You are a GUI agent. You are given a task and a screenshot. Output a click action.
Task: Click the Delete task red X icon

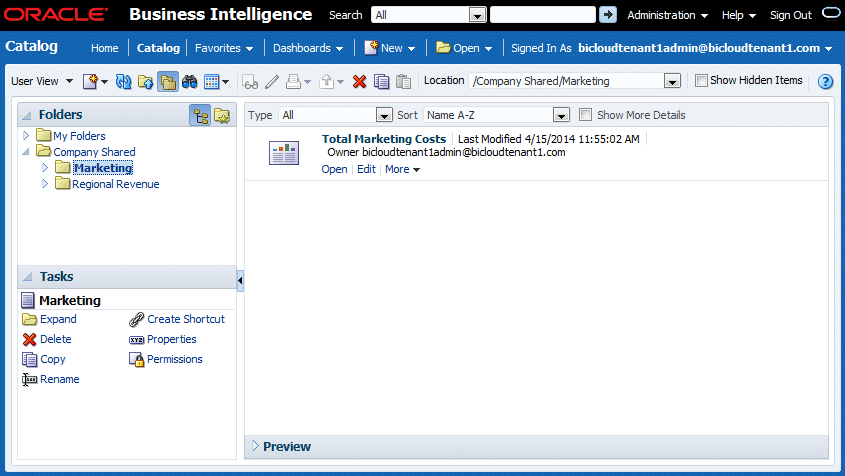coord(29,340)
